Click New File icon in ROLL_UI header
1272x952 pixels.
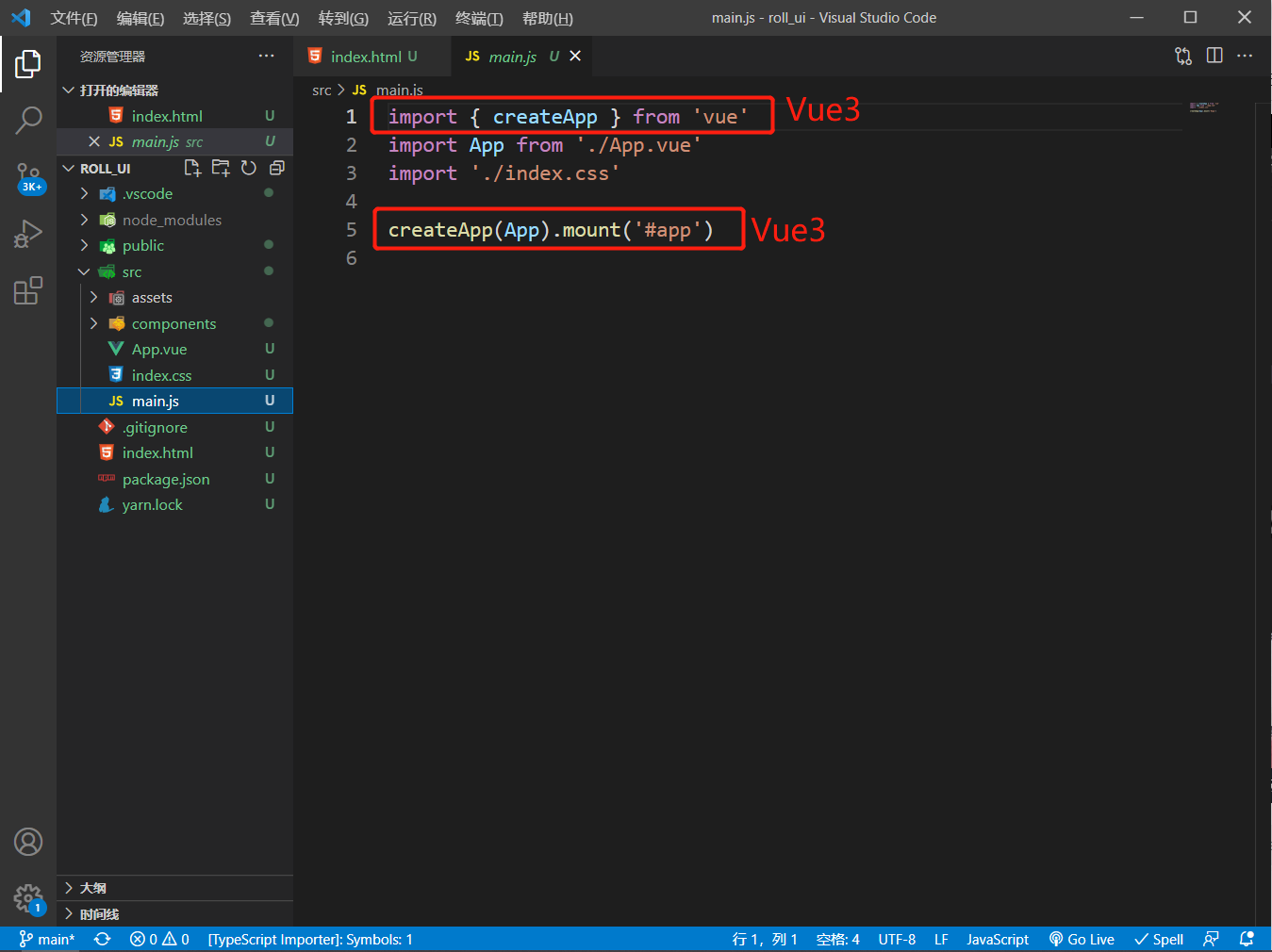coord(192,168)
